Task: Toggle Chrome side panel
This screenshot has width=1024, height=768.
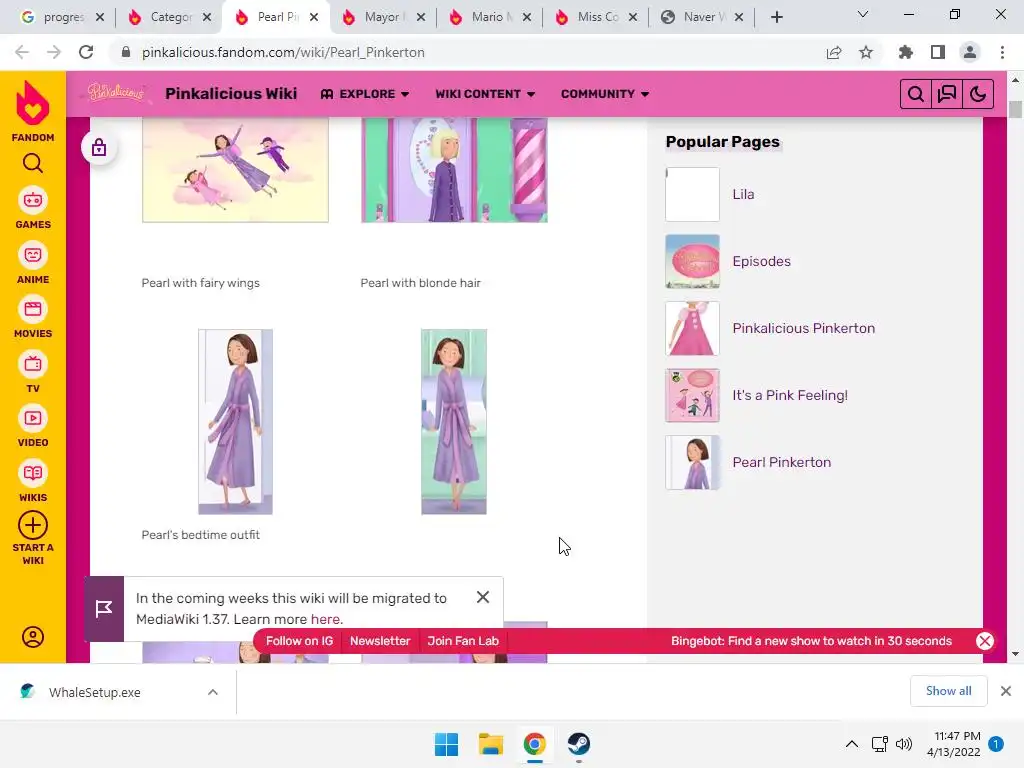Action: (938, 52)
